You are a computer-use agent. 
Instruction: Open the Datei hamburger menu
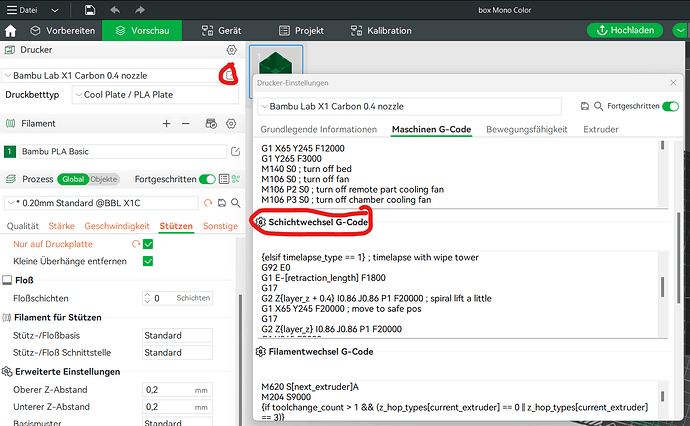click(x=22, y=10)
